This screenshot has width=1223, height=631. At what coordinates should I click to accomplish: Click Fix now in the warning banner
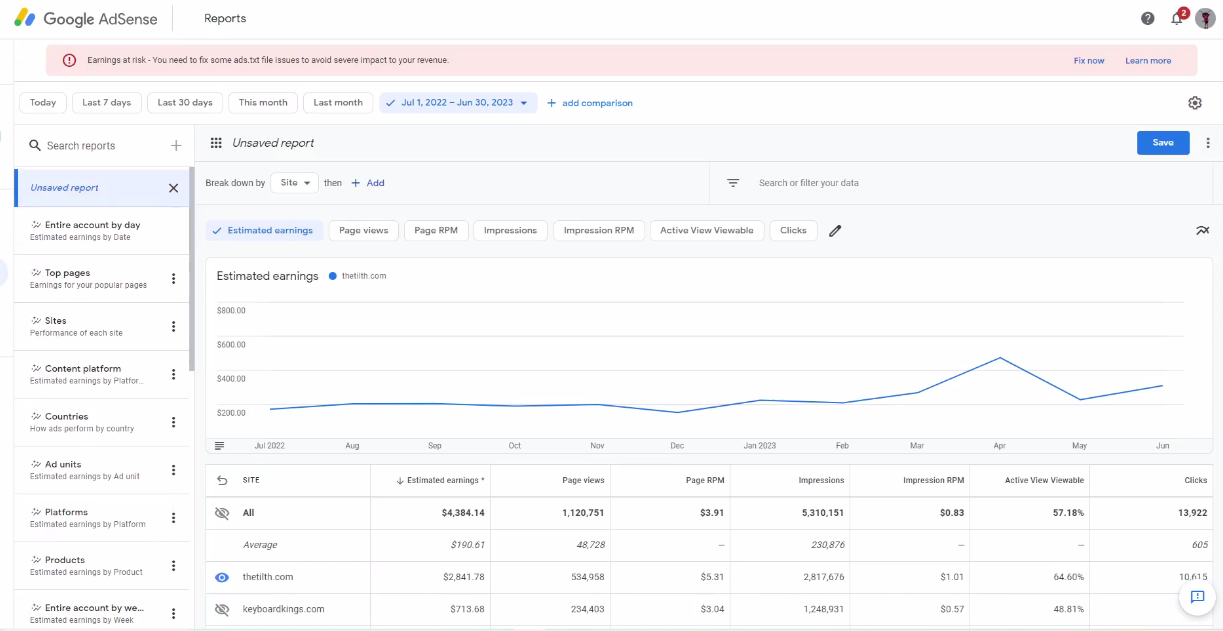pos(1089,61)
